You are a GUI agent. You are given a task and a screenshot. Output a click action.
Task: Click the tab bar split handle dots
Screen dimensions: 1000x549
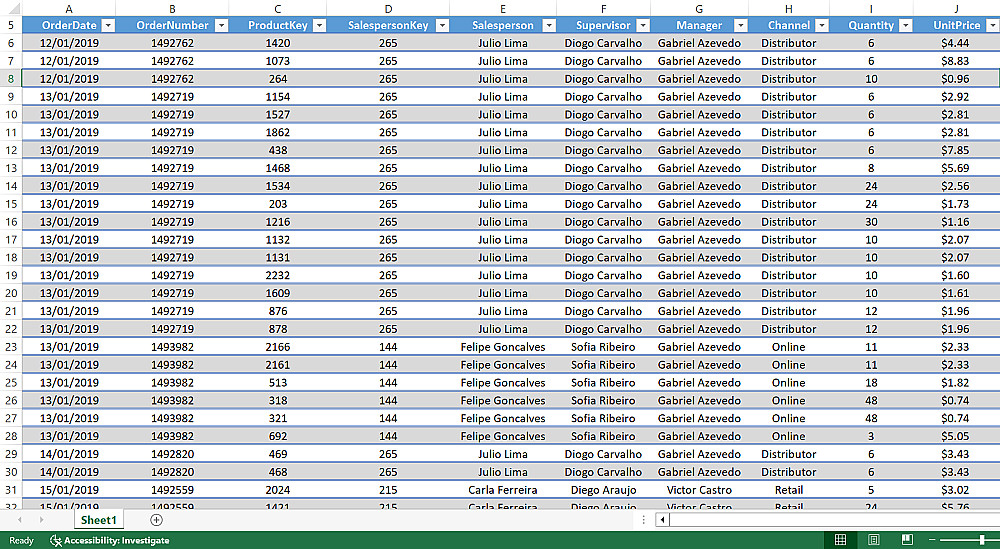pos(644,520)
